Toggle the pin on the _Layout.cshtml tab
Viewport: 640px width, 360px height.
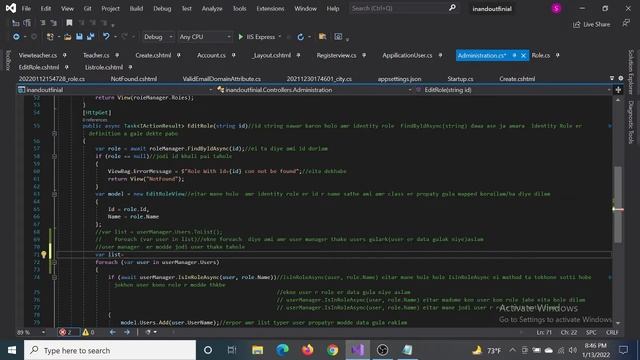coord(298,55)
